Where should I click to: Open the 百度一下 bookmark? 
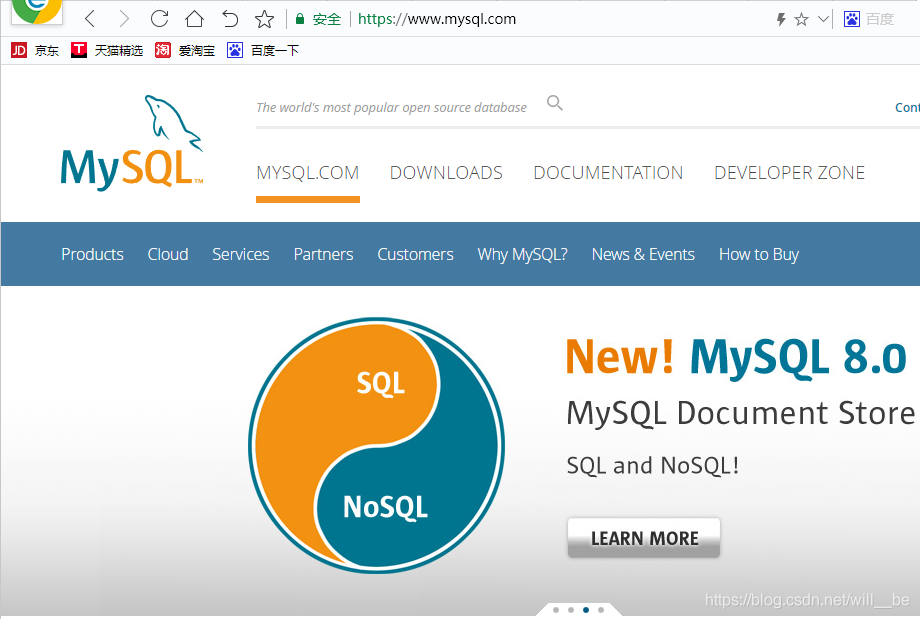[263, 50]
